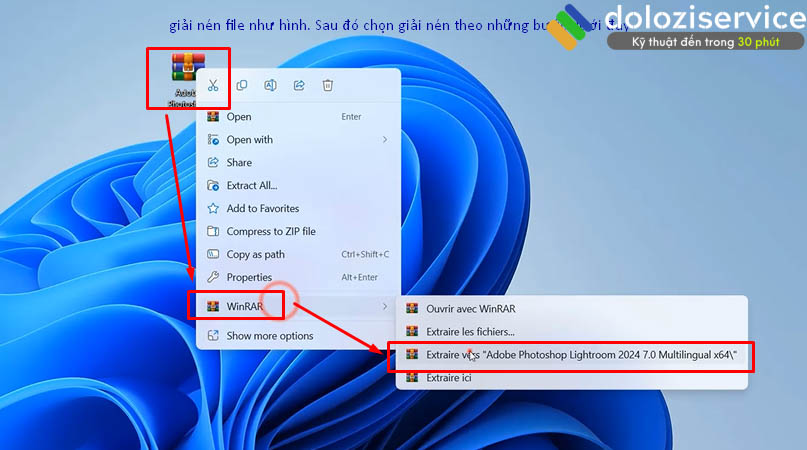The width and height of the screenshot is (807, 450).
Task: Select Extraire les fichiers...
Action: [x=571, y=332]
